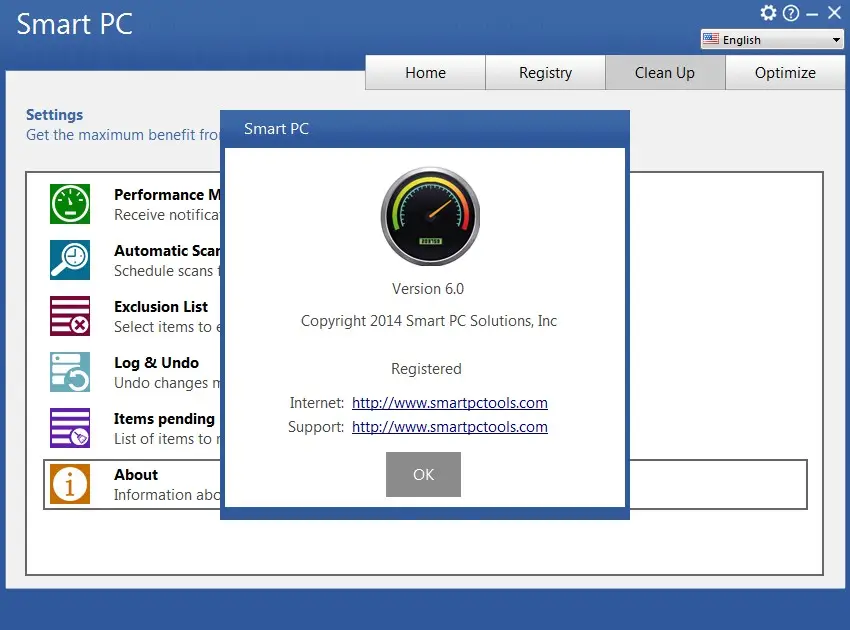The width and height of the screenshot is (850, 630).
Task: Open the Exclusion List icon
Action: point(70,316)
